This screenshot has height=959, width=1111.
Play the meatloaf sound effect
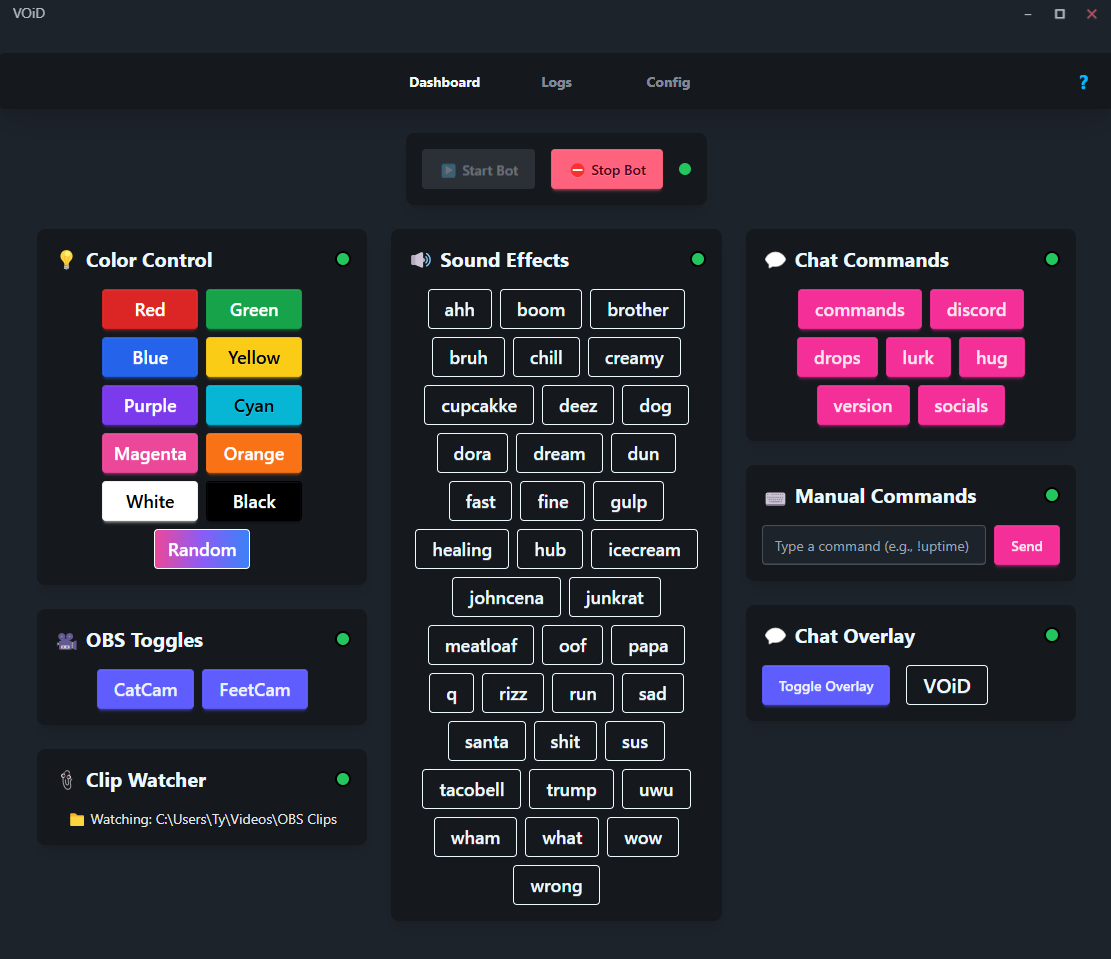tap(480, 646)
